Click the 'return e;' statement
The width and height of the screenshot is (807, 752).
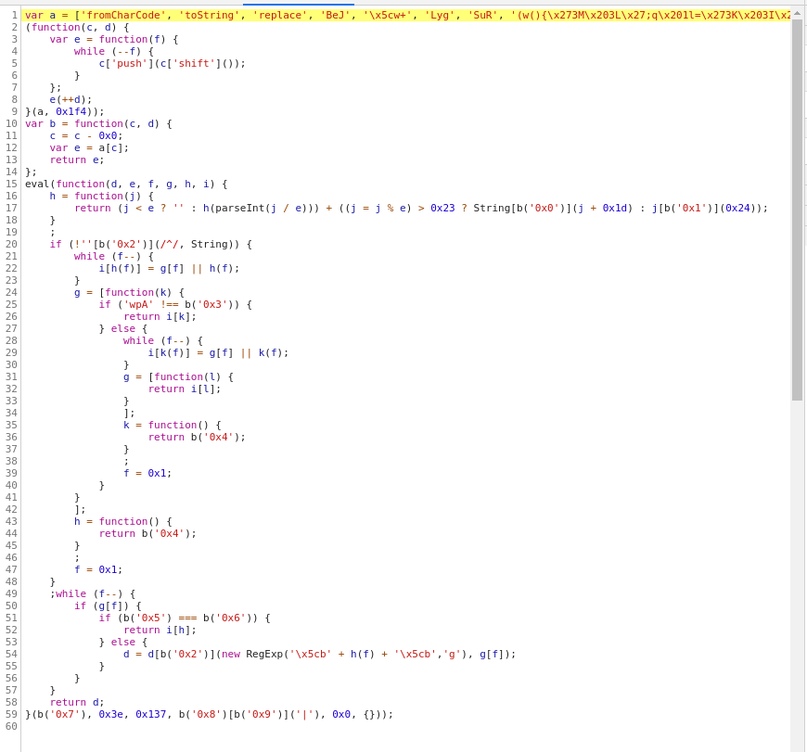coord(77,160)
